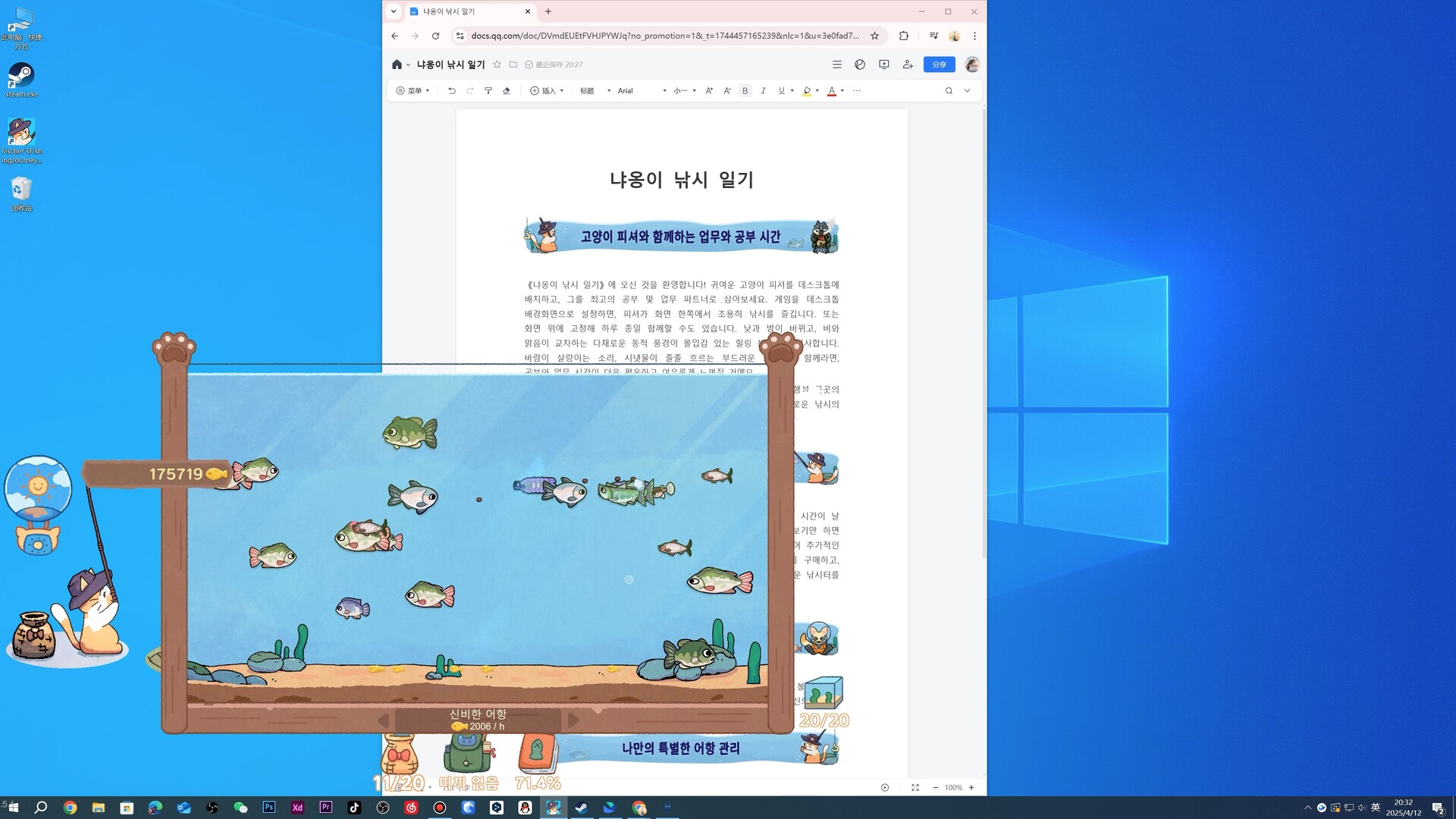This screenshot has height=819, width=1456.
Task: Open WeChat from the taskbar
Action: click(240, 808)
